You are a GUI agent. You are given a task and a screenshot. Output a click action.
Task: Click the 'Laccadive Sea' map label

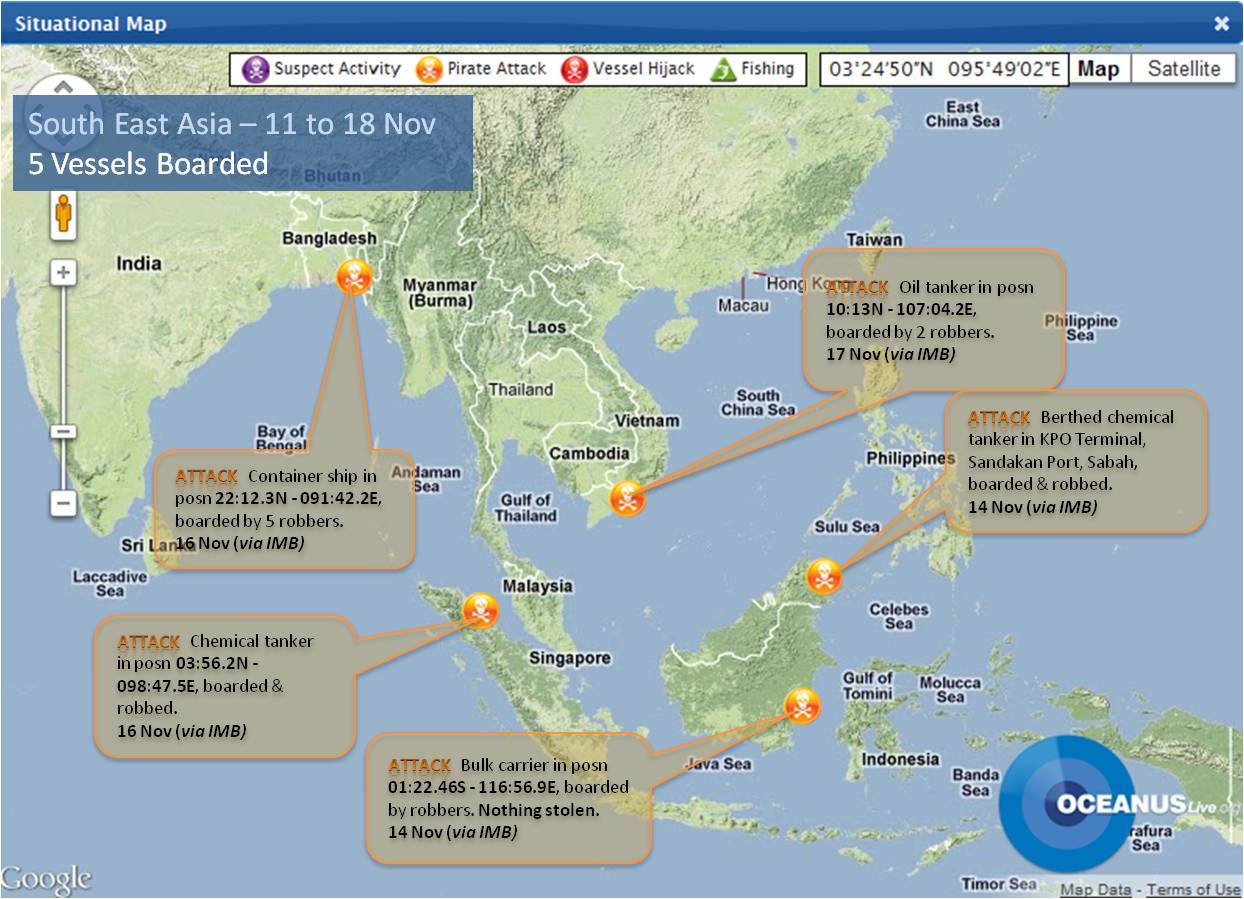click(x=110, y=583)
